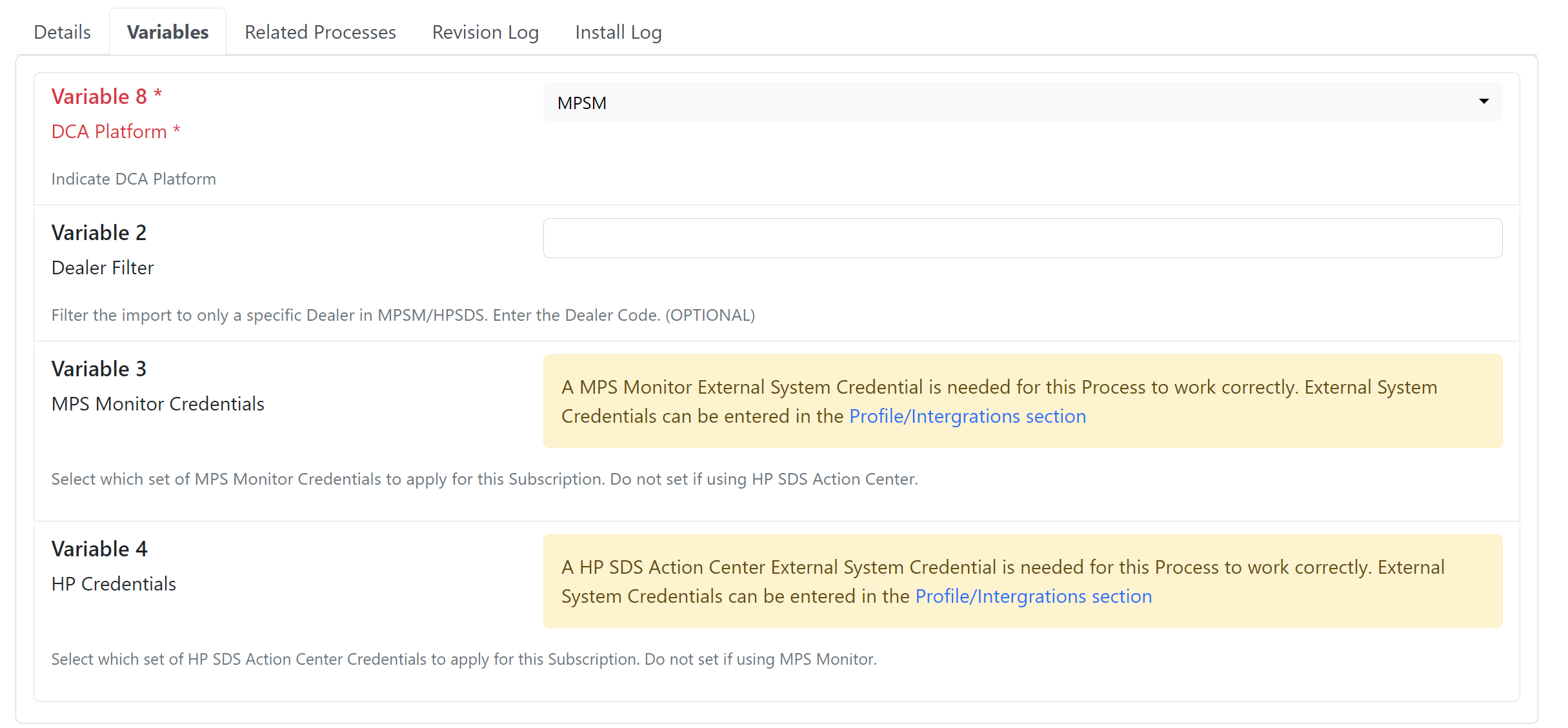
Task: Click the MPS Monitor Credentials heading
Action: pos(157,404)
